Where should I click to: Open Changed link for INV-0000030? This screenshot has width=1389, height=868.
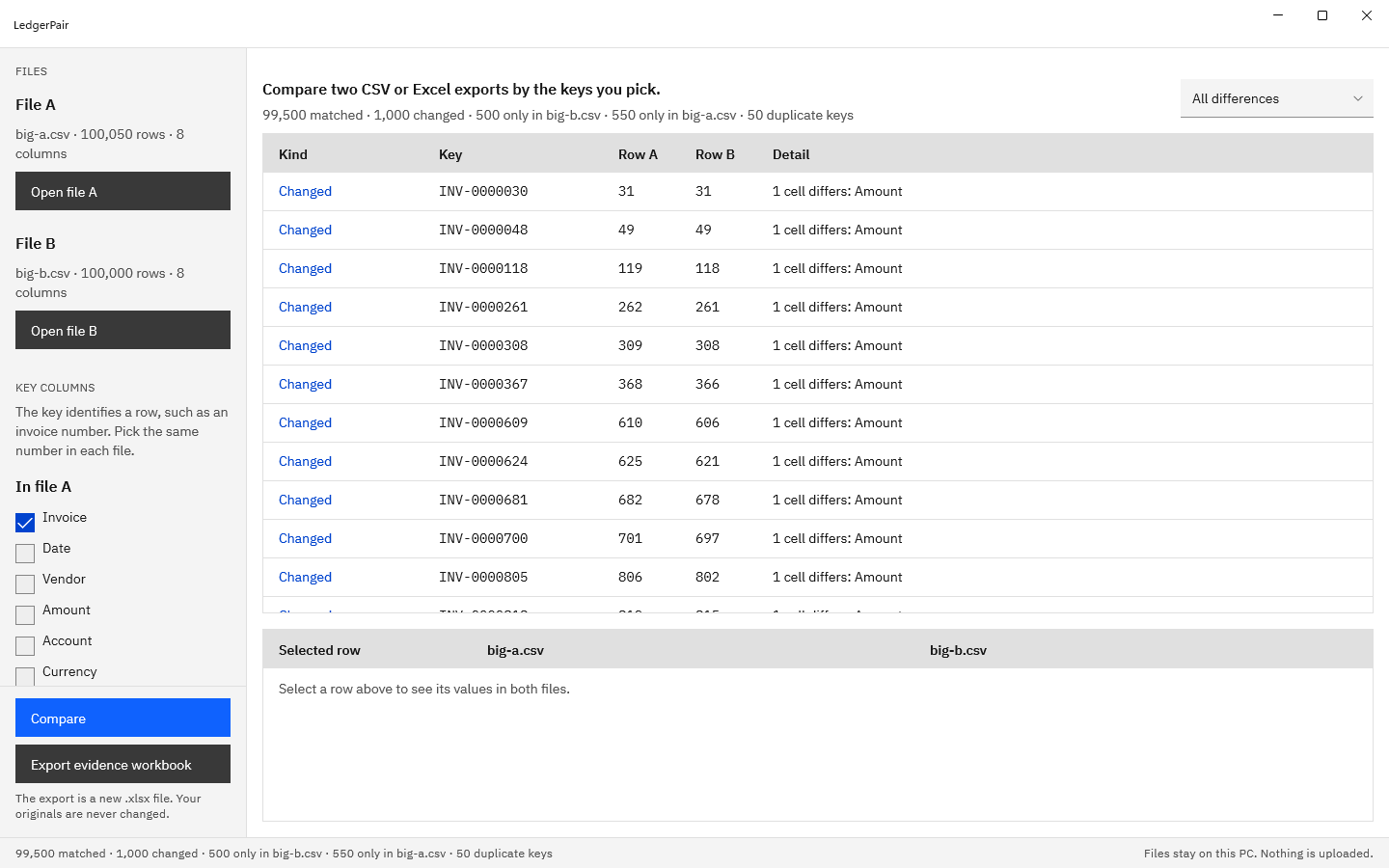tap(305, 191)
